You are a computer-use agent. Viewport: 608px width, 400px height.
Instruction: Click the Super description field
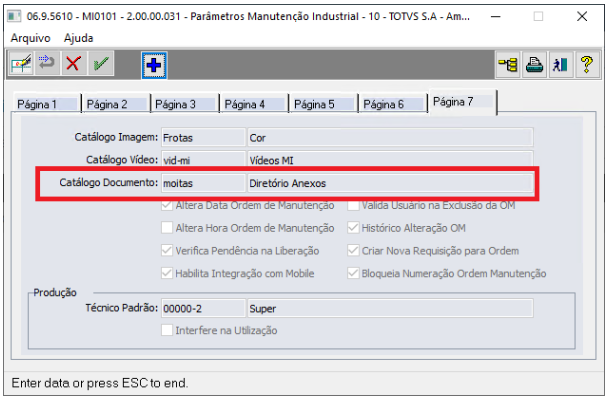(x=390, y=309)
